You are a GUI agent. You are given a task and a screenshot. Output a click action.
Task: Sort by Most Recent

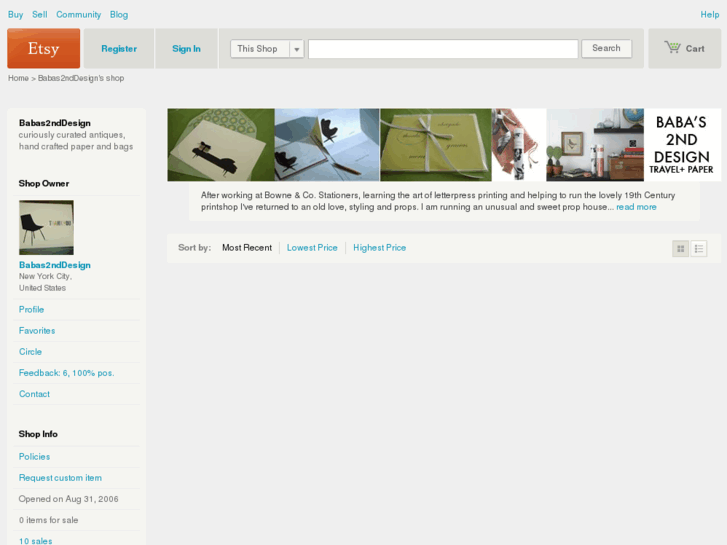(x=247, y=248)
